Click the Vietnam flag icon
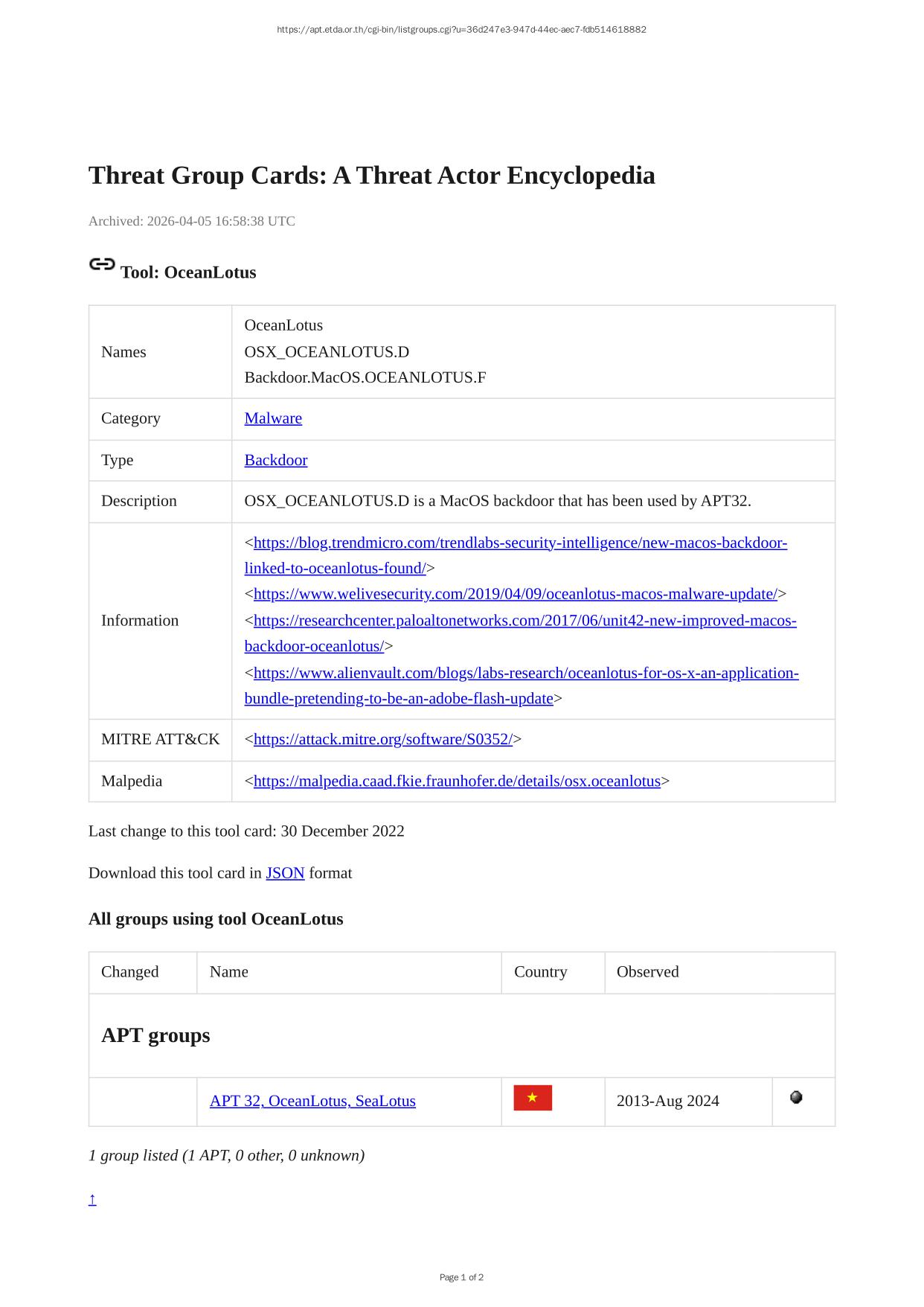This screenshot has height=1307, width=924. pyautogui.click(x=533, y=1098)
